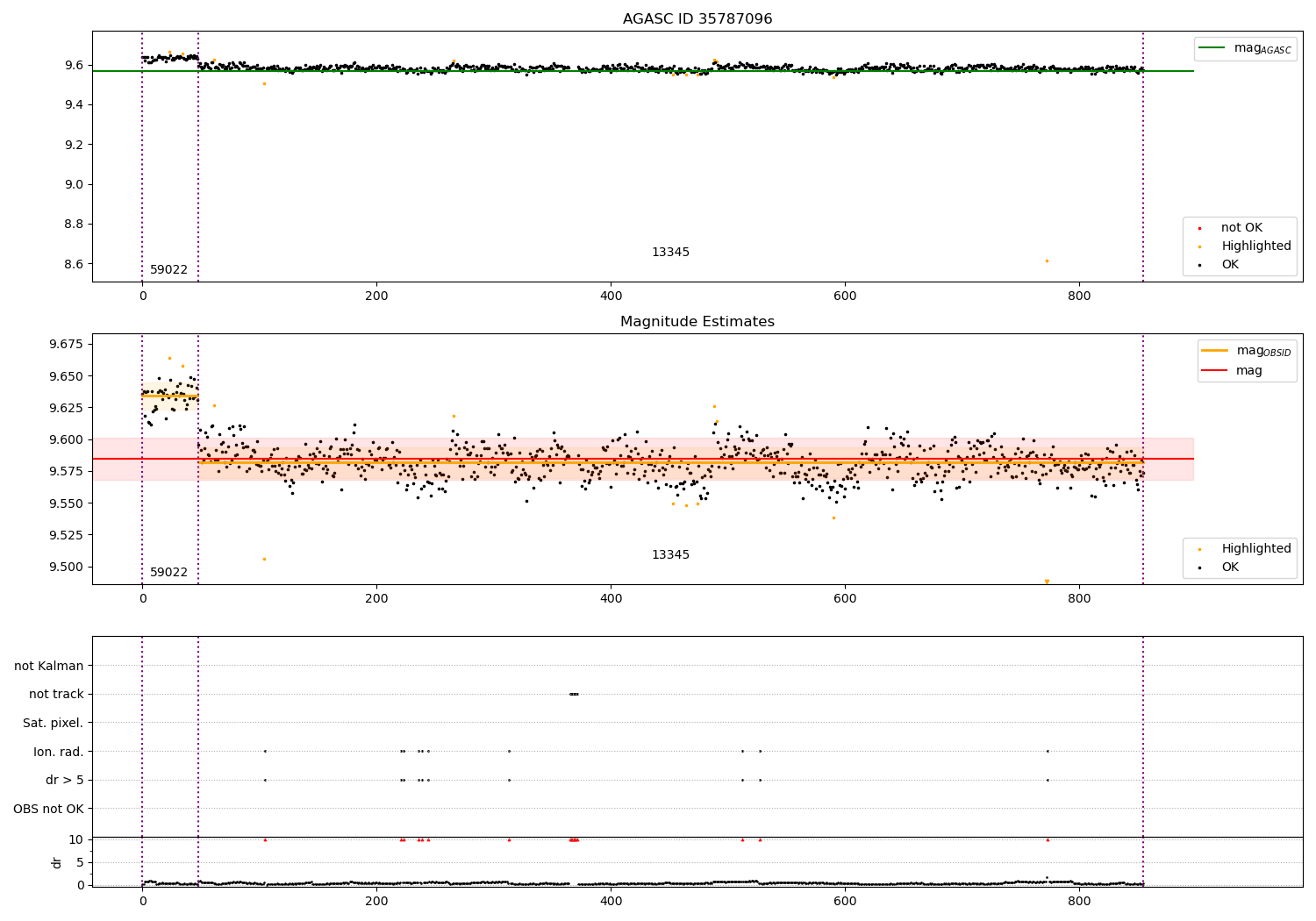Click the orange outlier point near 8.6 in top plot
1316x921 pixels.
click(1047, 261)
